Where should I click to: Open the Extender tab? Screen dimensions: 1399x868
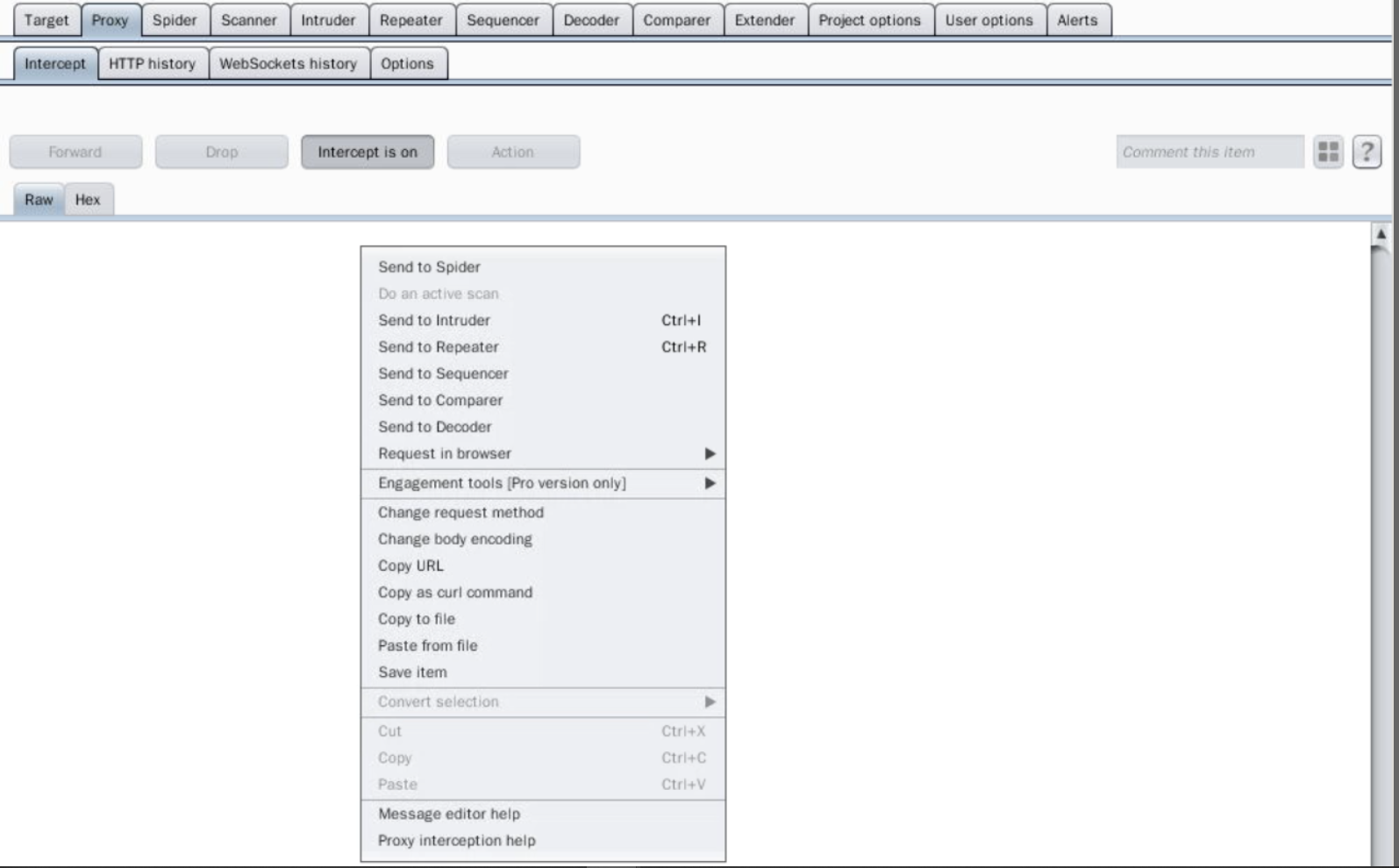pyautogui.click(x=765, y=20)
